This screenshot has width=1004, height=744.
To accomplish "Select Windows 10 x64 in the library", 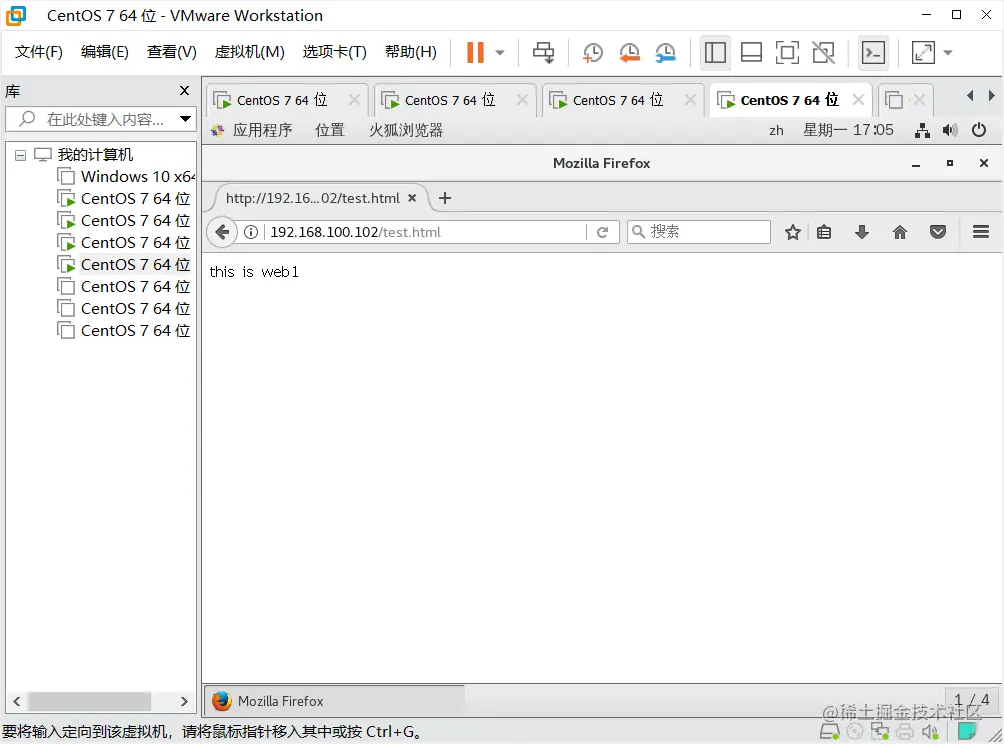I will pos(126,176).
